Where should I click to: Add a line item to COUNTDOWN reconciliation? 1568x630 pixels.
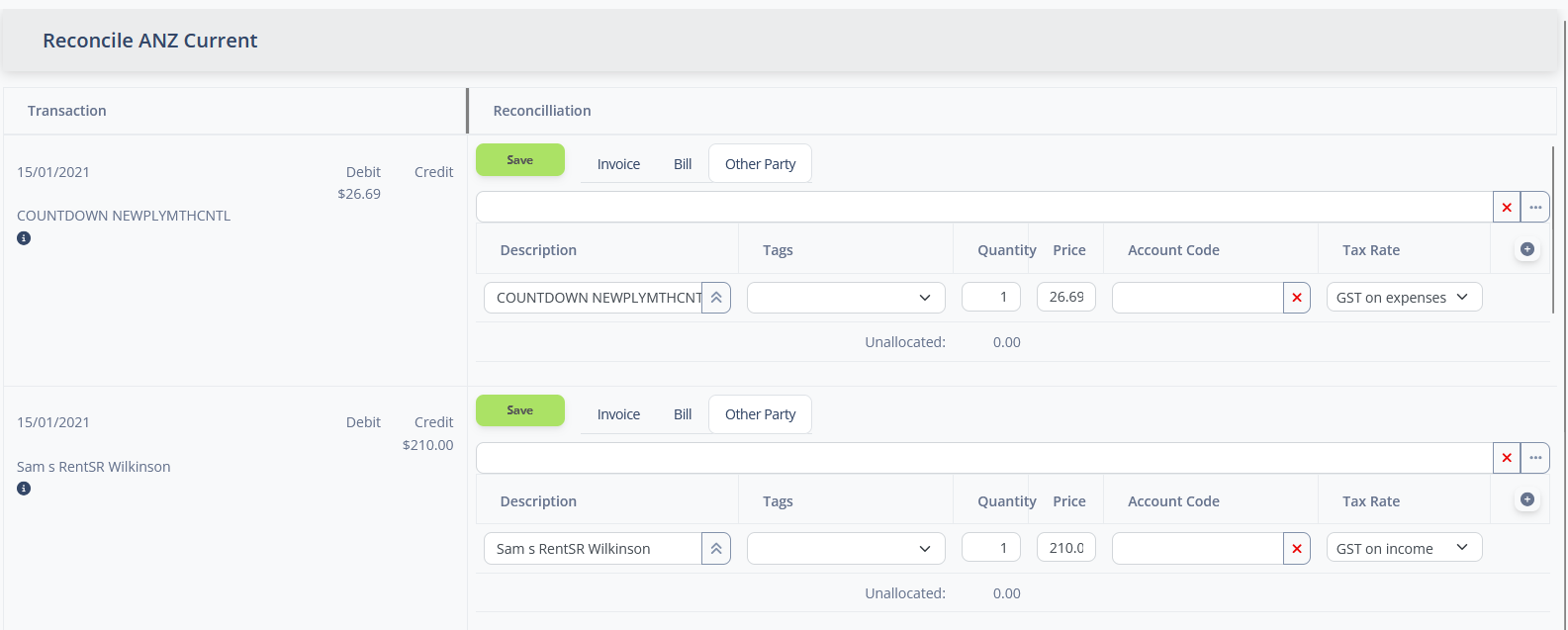[1526, 249]
